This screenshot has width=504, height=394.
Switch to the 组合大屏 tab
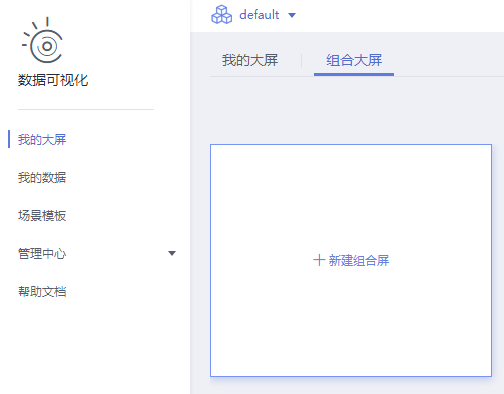pos(354,60)
